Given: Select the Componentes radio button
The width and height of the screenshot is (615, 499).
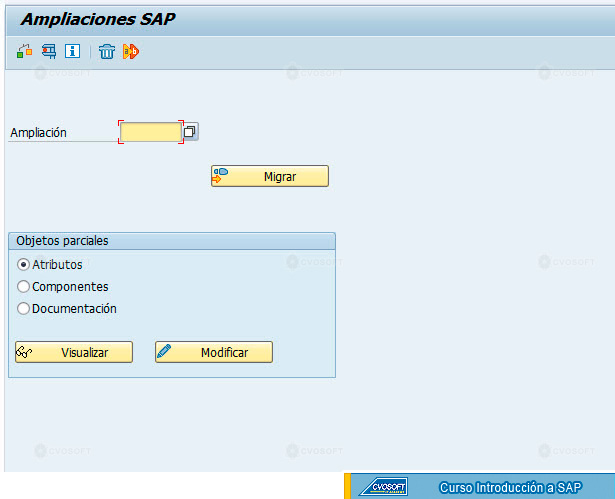Looking at the screenshot, I should (x=23, y=287).
